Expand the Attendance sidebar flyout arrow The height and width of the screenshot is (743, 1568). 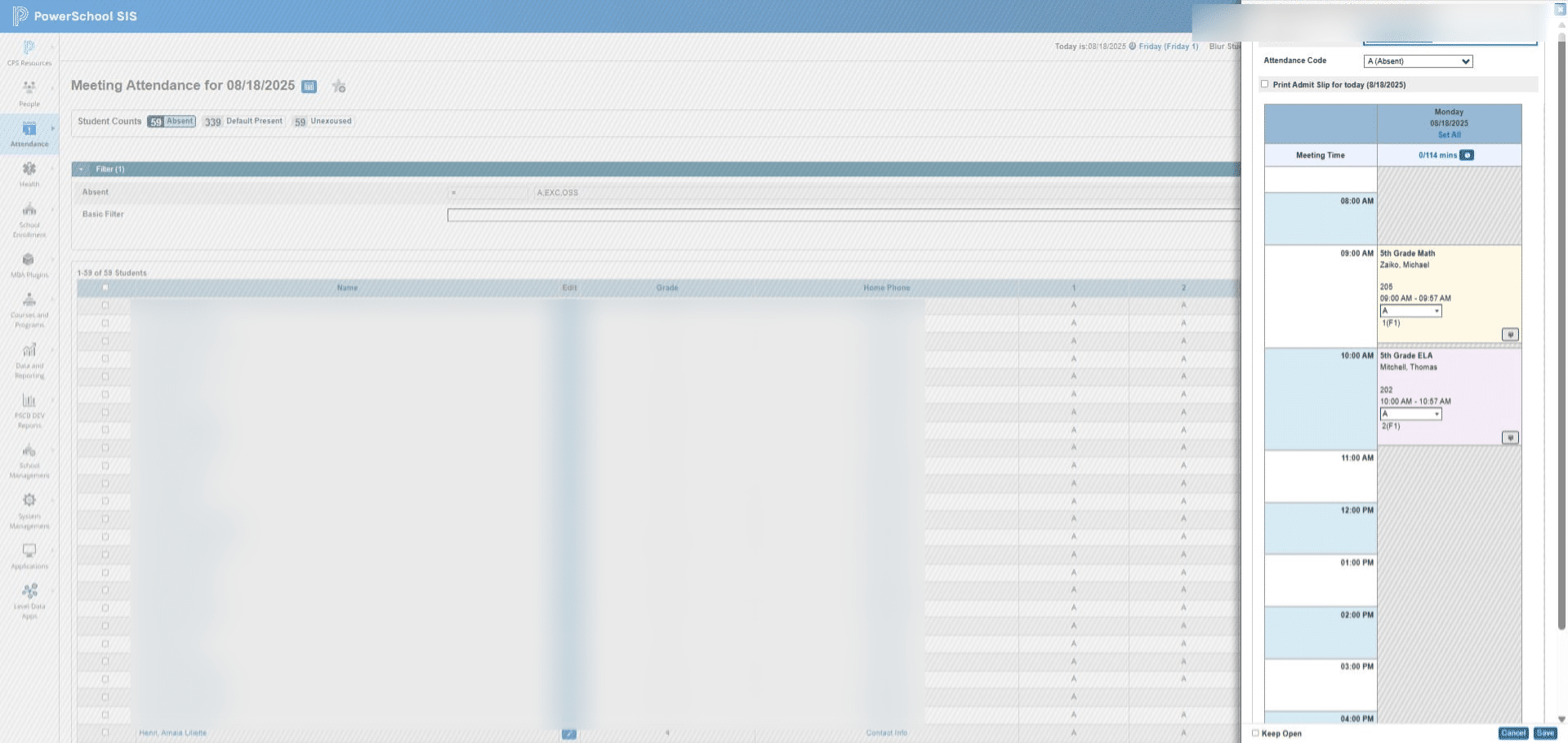tap(53, 128)
